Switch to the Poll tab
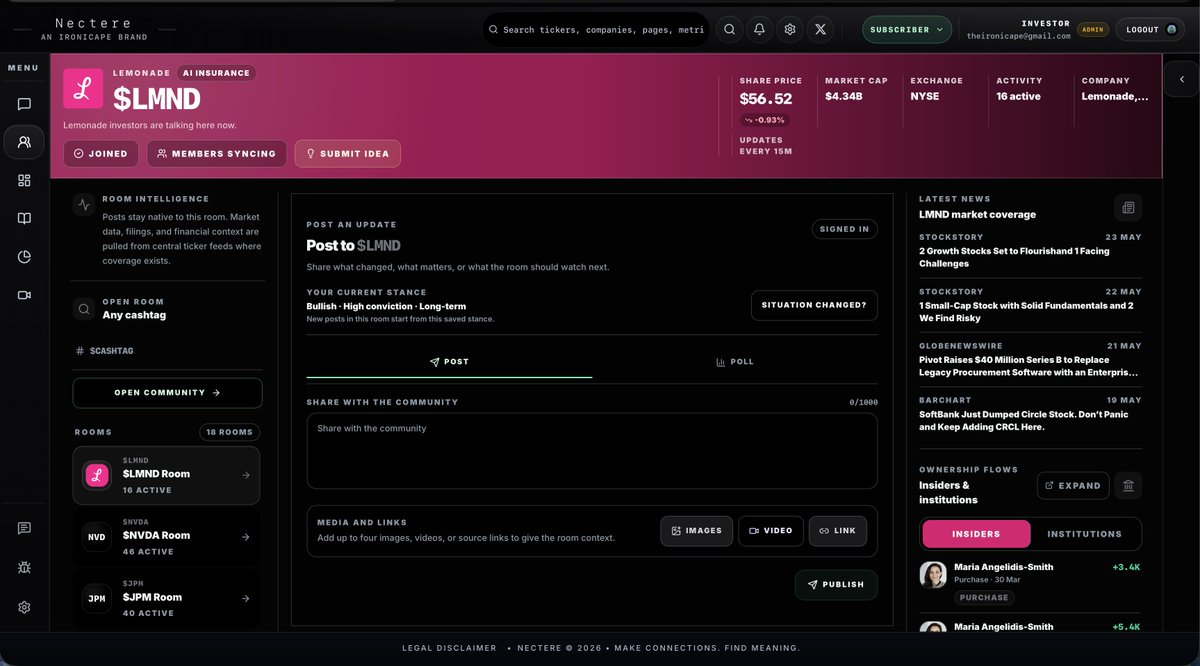 (x=735, y=361)
